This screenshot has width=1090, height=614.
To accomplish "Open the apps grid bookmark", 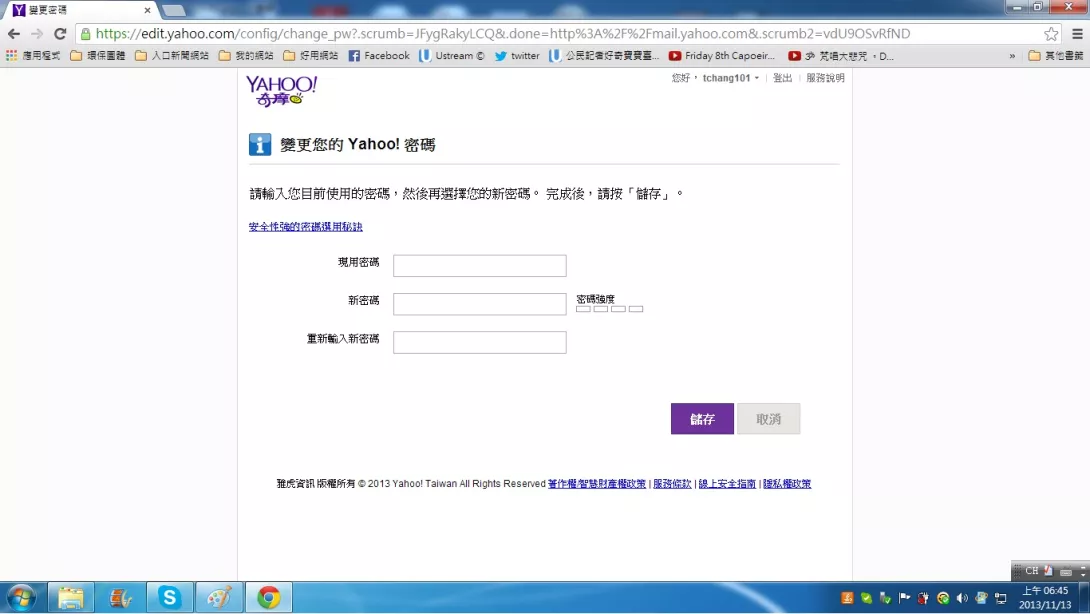I will [x=33, y=56].
